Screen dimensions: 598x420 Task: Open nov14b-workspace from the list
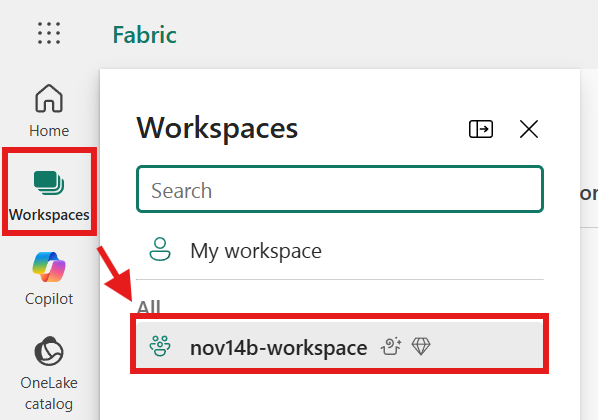point(340,344)
